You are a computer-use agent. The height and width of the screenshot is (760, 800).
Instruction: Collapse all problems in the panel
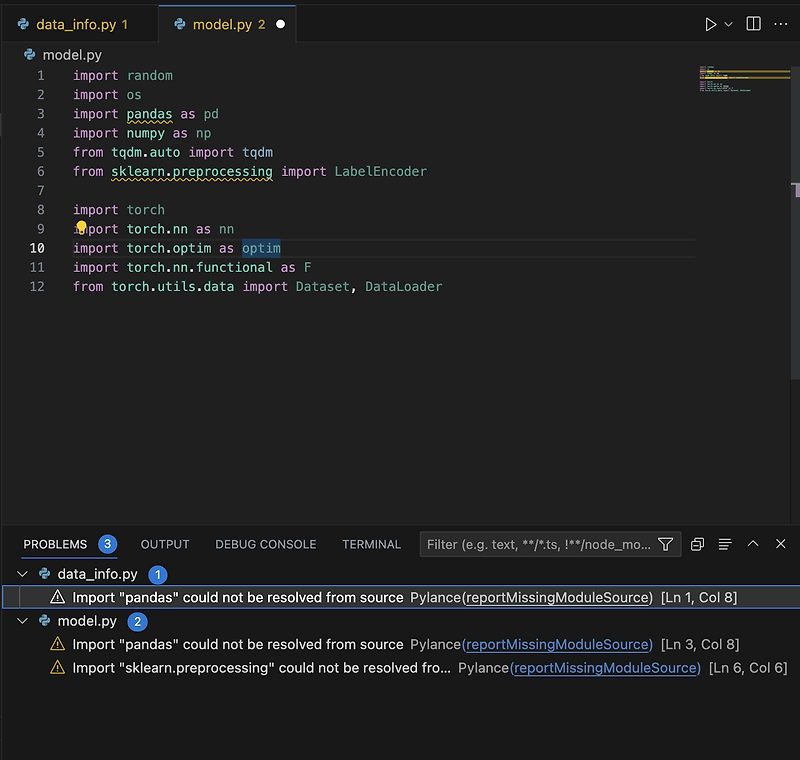tap(697, 544)
